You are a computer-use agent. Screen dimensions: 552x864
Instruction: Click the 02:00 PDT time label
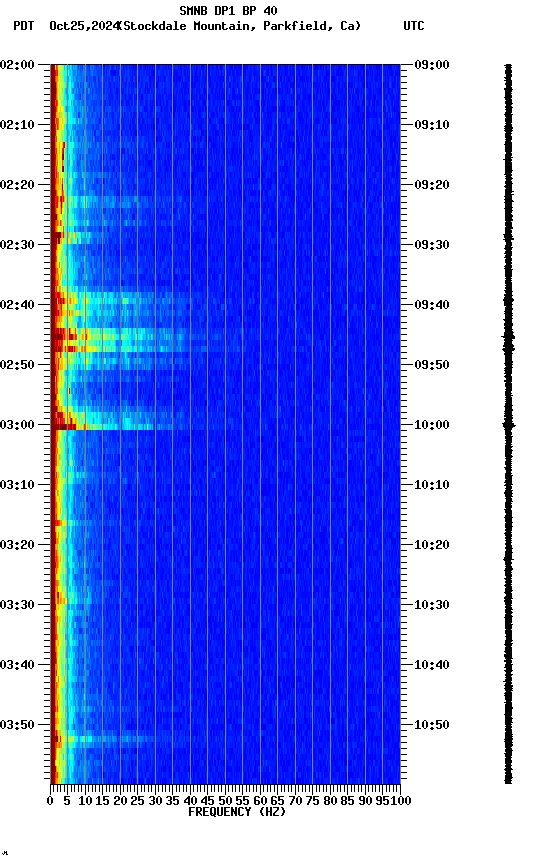pyautogui.click(x=17, y=65)
